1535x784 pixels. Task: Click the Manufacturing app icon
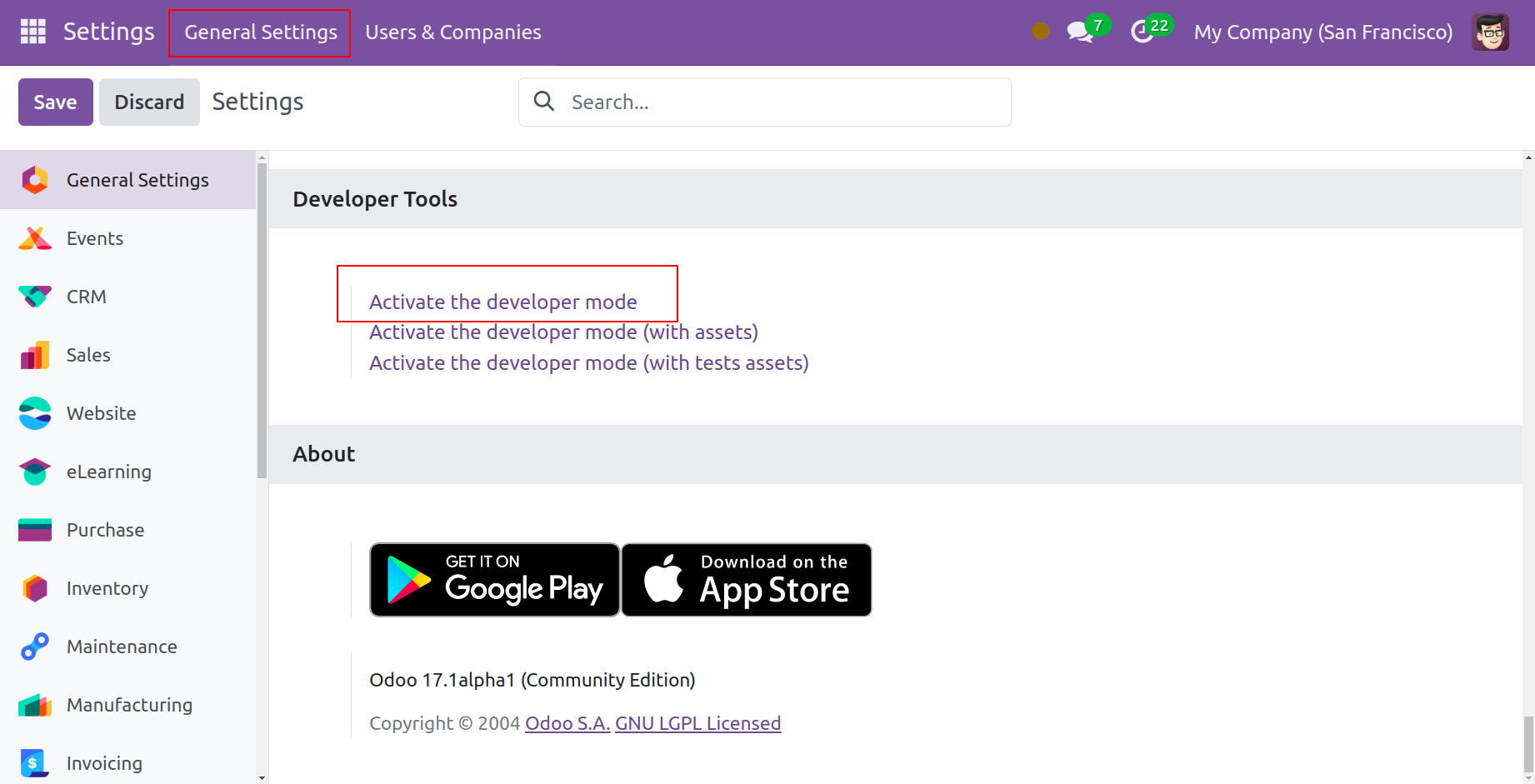click(35, 705)
